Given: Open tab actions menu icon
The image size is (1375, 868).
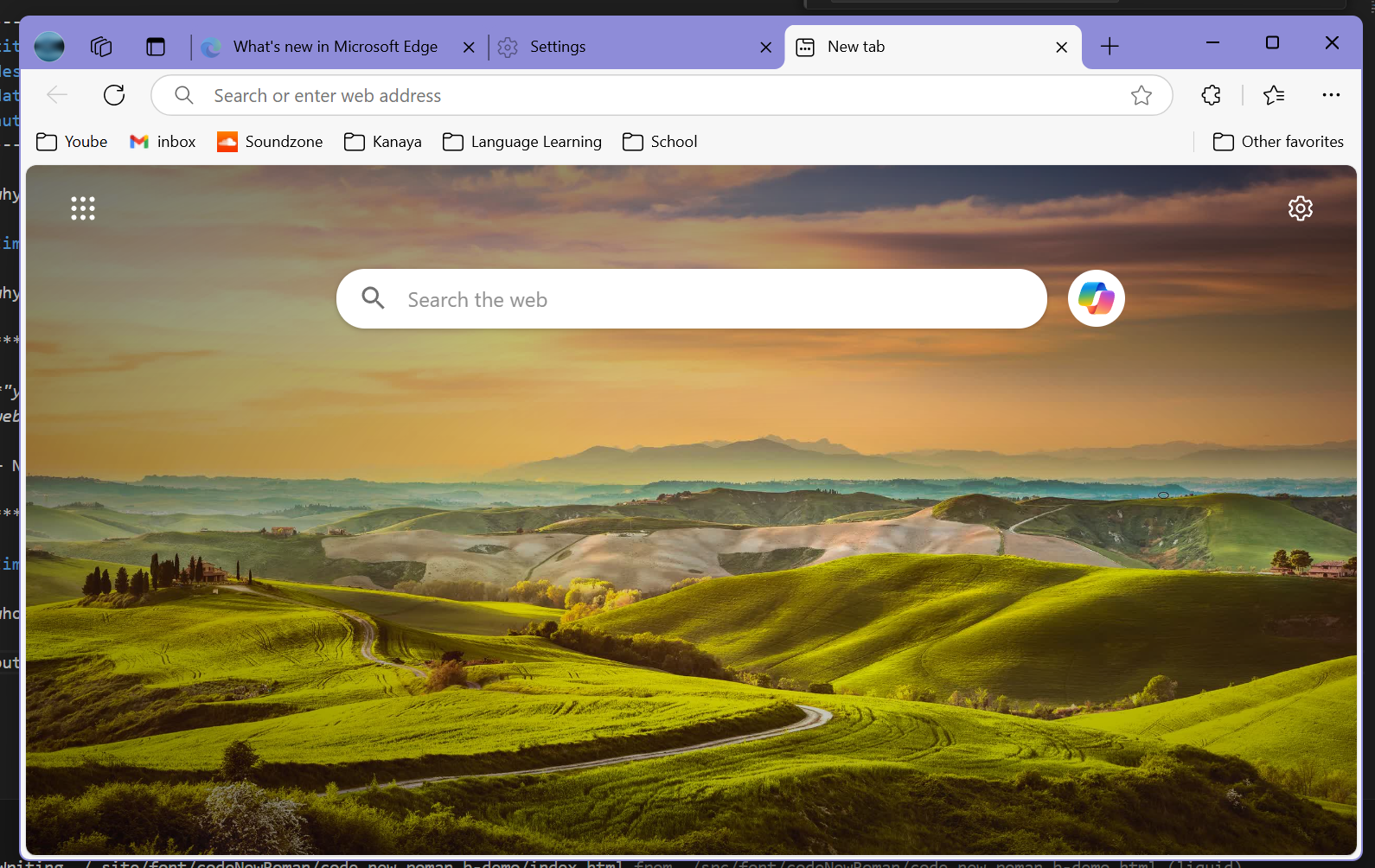Looking at the screenshot, I should click(156, 47).
